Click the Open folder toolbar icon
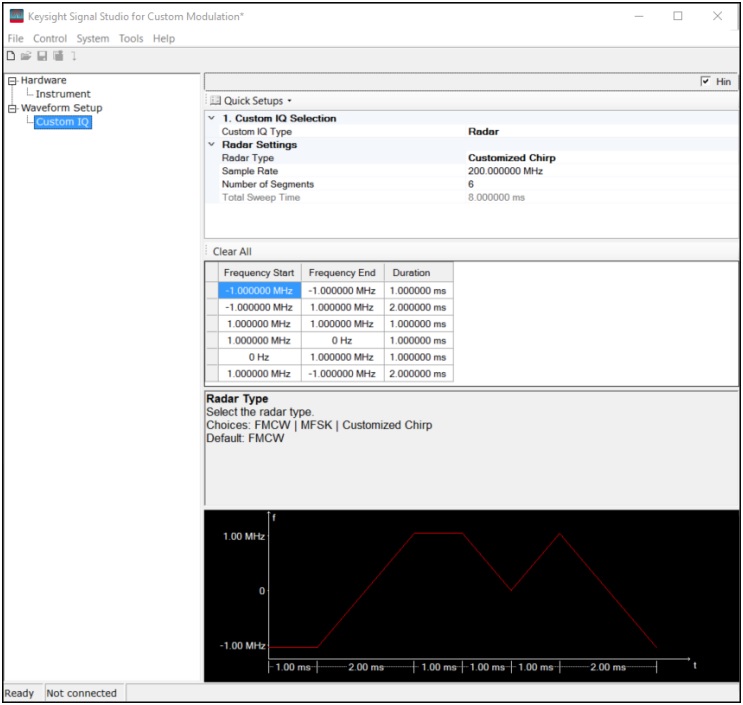 (26, 56)
